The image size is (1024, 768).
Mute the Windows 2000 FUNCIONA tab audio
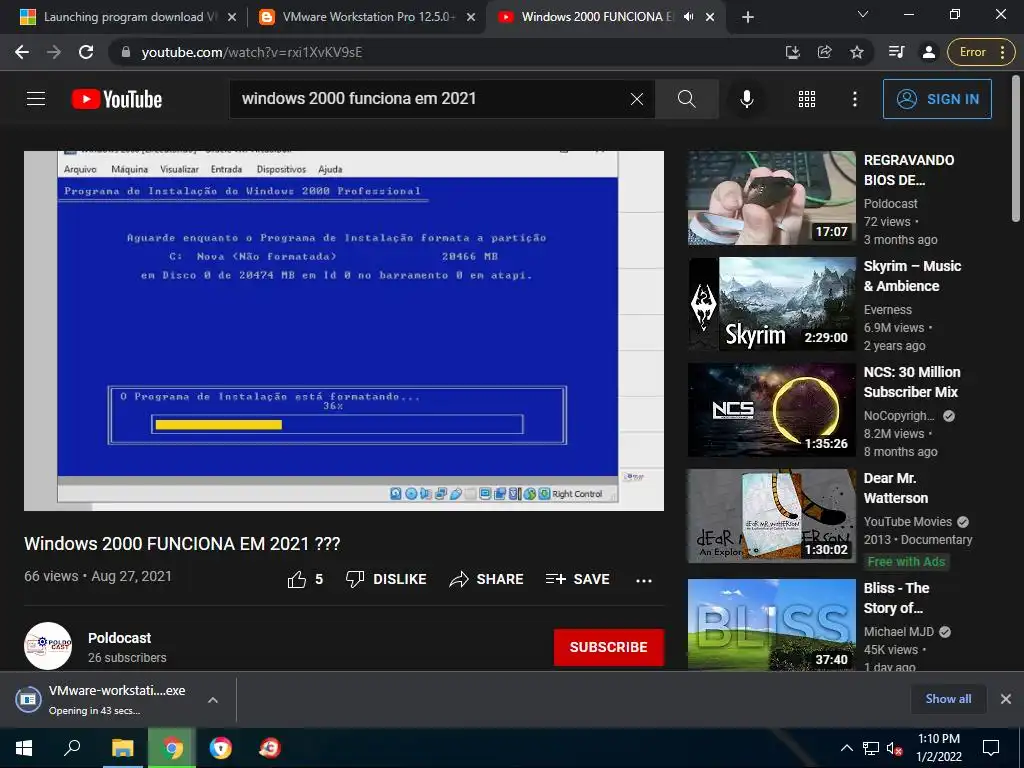(x=688, y=17)
